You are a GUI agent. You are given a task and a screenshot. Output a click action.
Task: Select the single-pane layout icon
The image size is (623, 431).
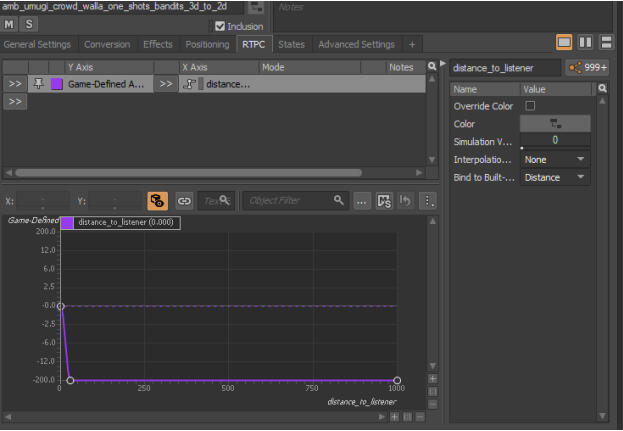tap(565, 43)
